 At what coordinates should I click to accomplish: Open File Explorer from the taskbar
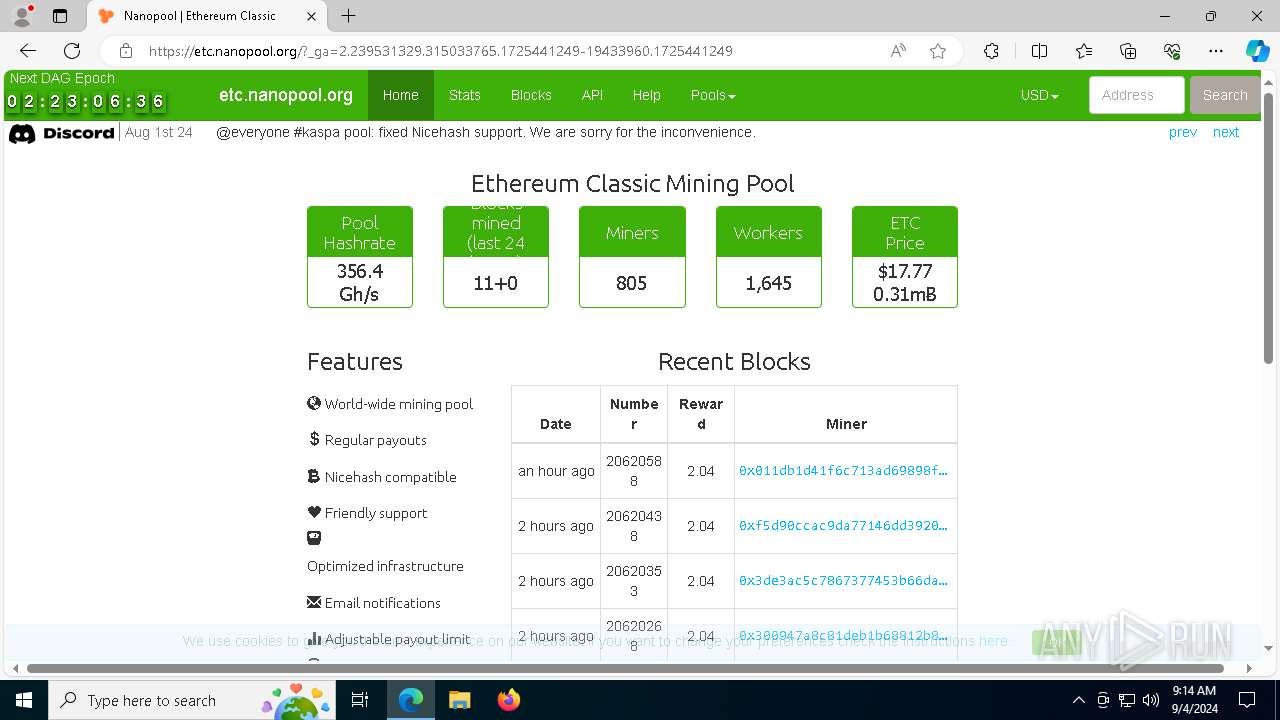tap(459, 700)
